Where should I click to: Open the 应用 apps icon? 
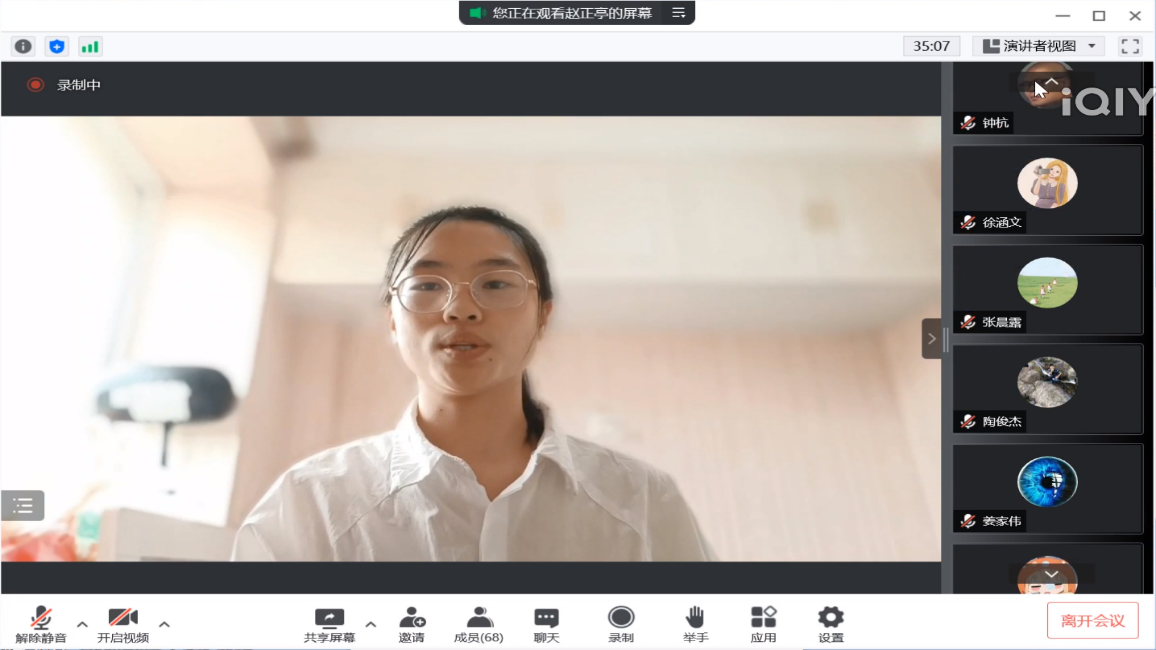pos(763,623)
